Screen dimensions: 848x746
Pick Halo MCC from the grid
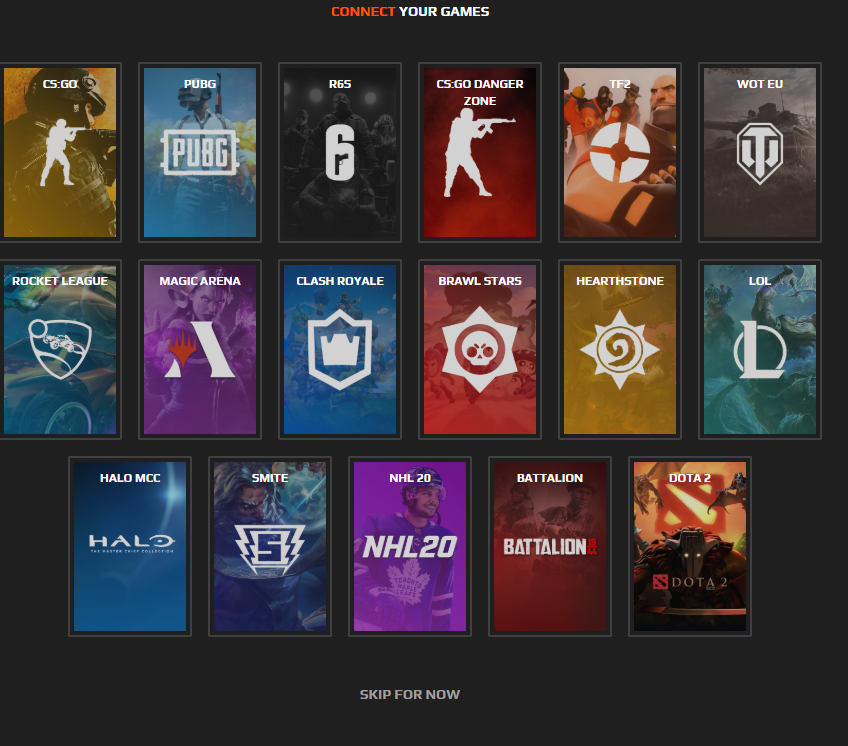[x=130, y=546]
